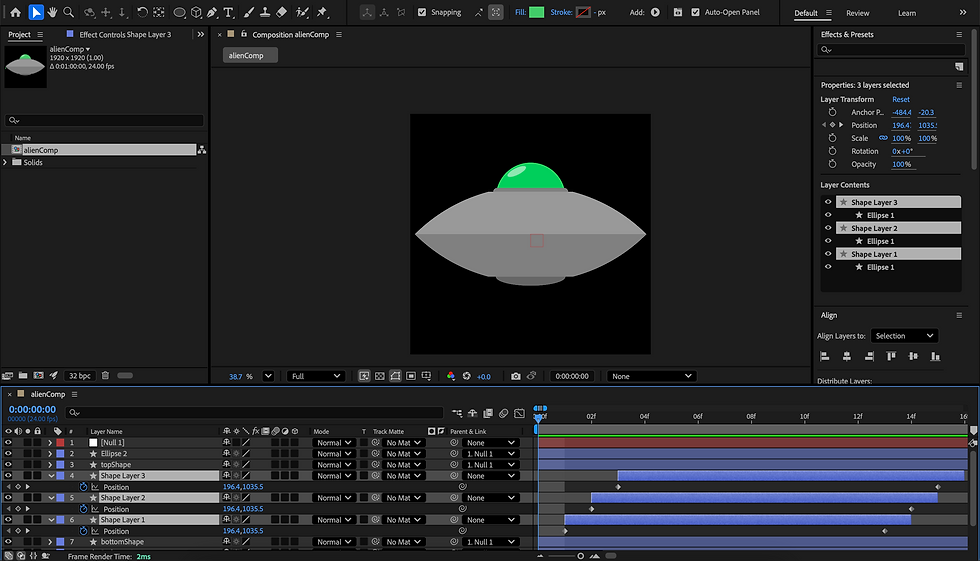Screen dimensions: 980x561
Task: Select the Eraser tool
Action: [281, 12]
